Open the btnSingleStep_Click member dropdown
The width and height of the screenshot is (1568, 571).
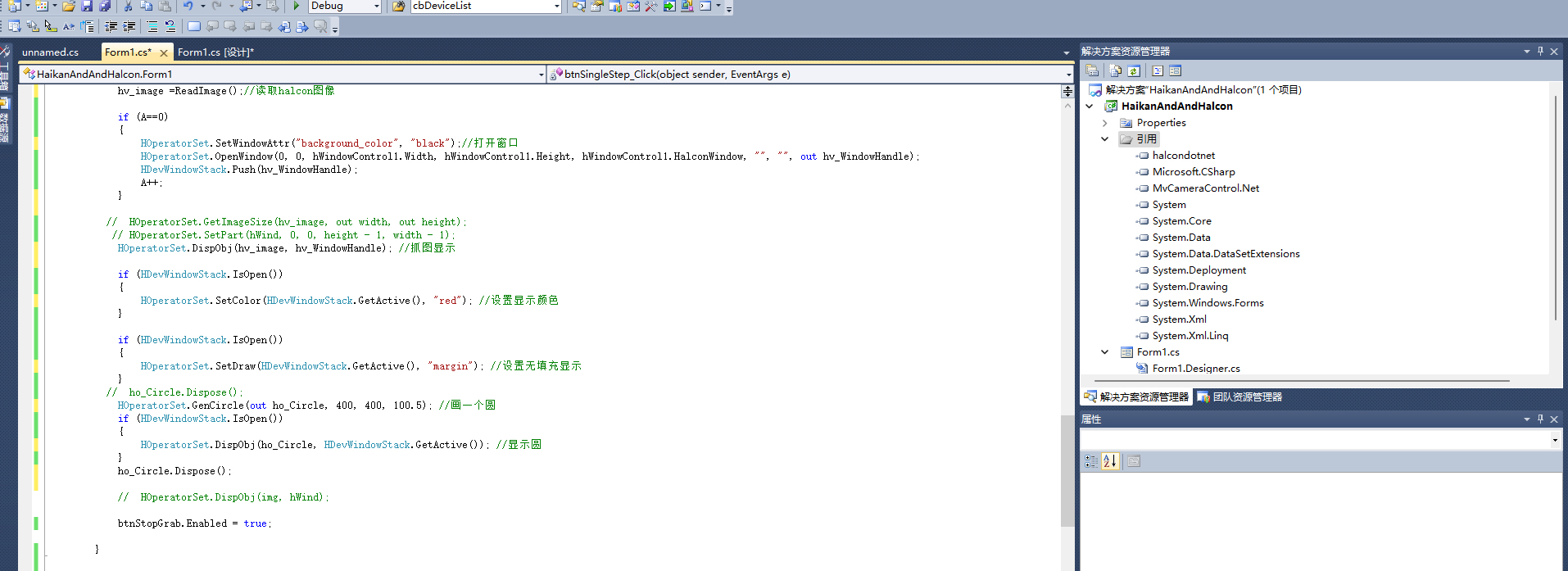point(1068,74)
